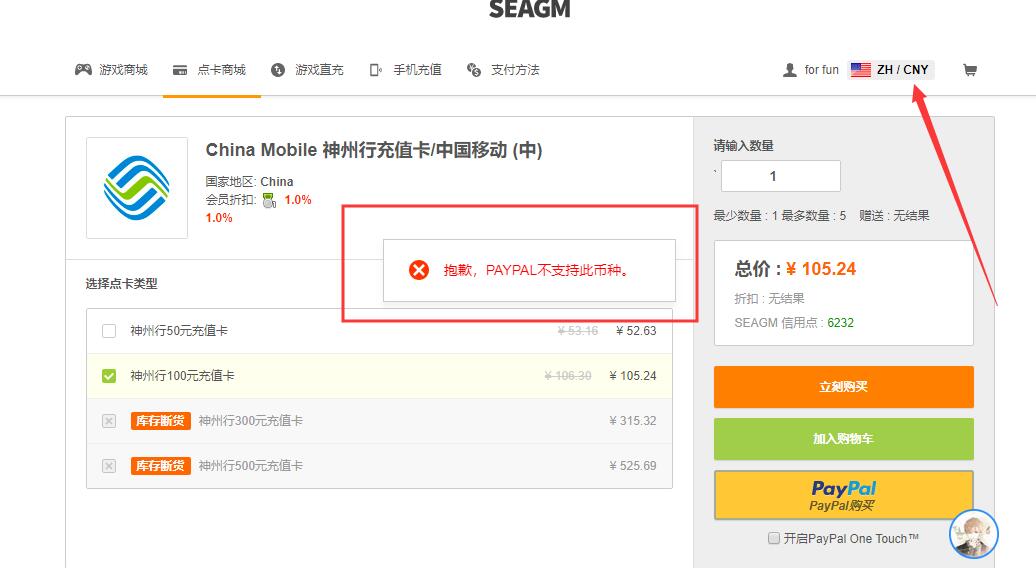
Task: Click the gamepad icon beside 游戏商城
Action: pos(83,69)
